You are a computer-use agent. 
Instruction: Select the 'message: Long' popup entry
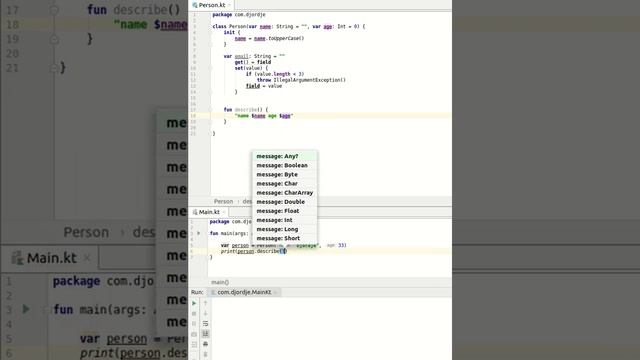click(284, 229)
